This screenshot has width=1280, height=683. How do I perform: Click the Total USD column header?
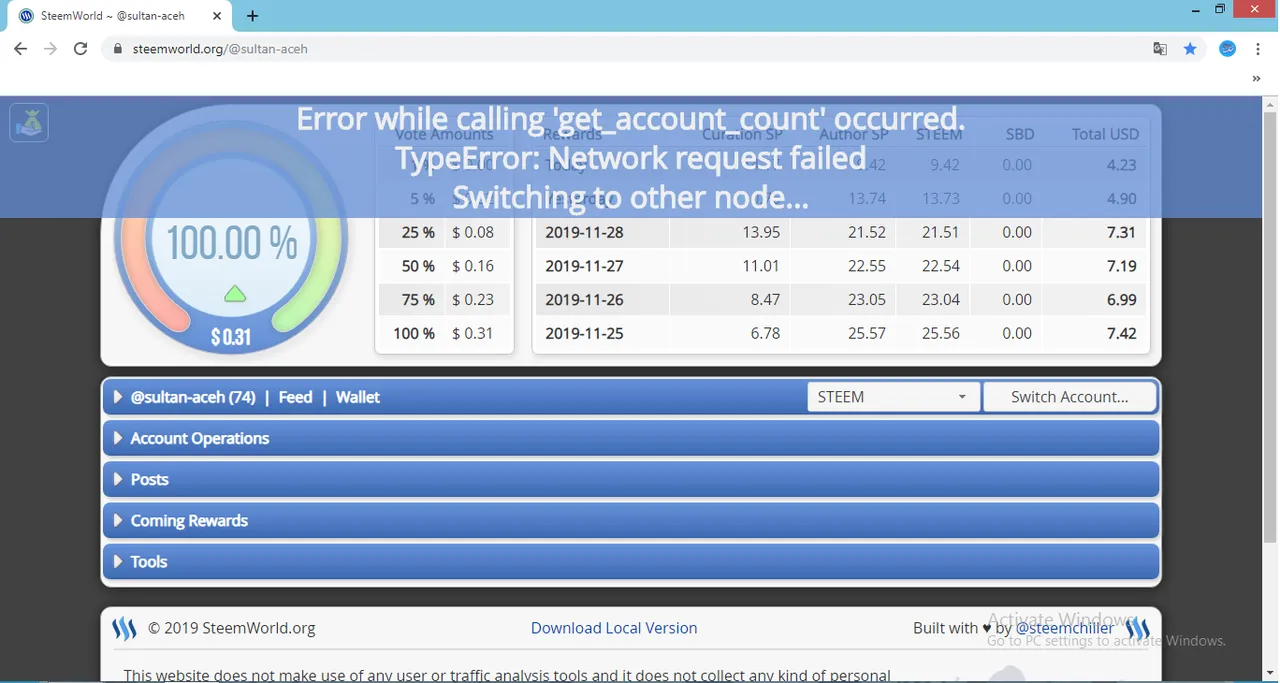coord(1105,134)
